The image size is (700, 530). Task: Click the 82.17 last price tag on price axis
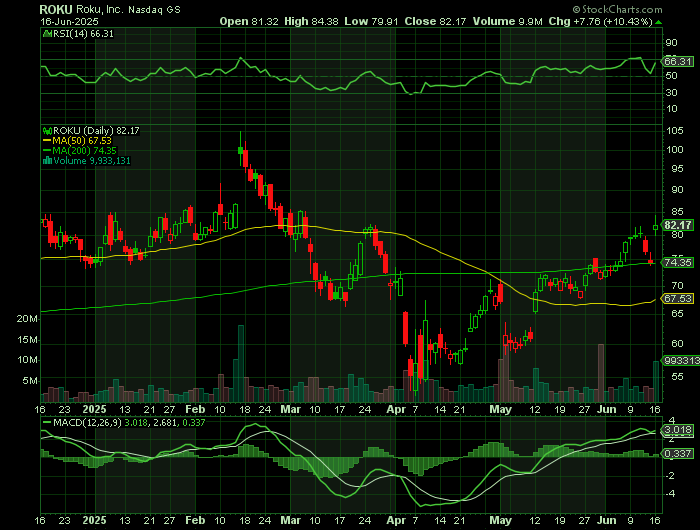[678, 225]
